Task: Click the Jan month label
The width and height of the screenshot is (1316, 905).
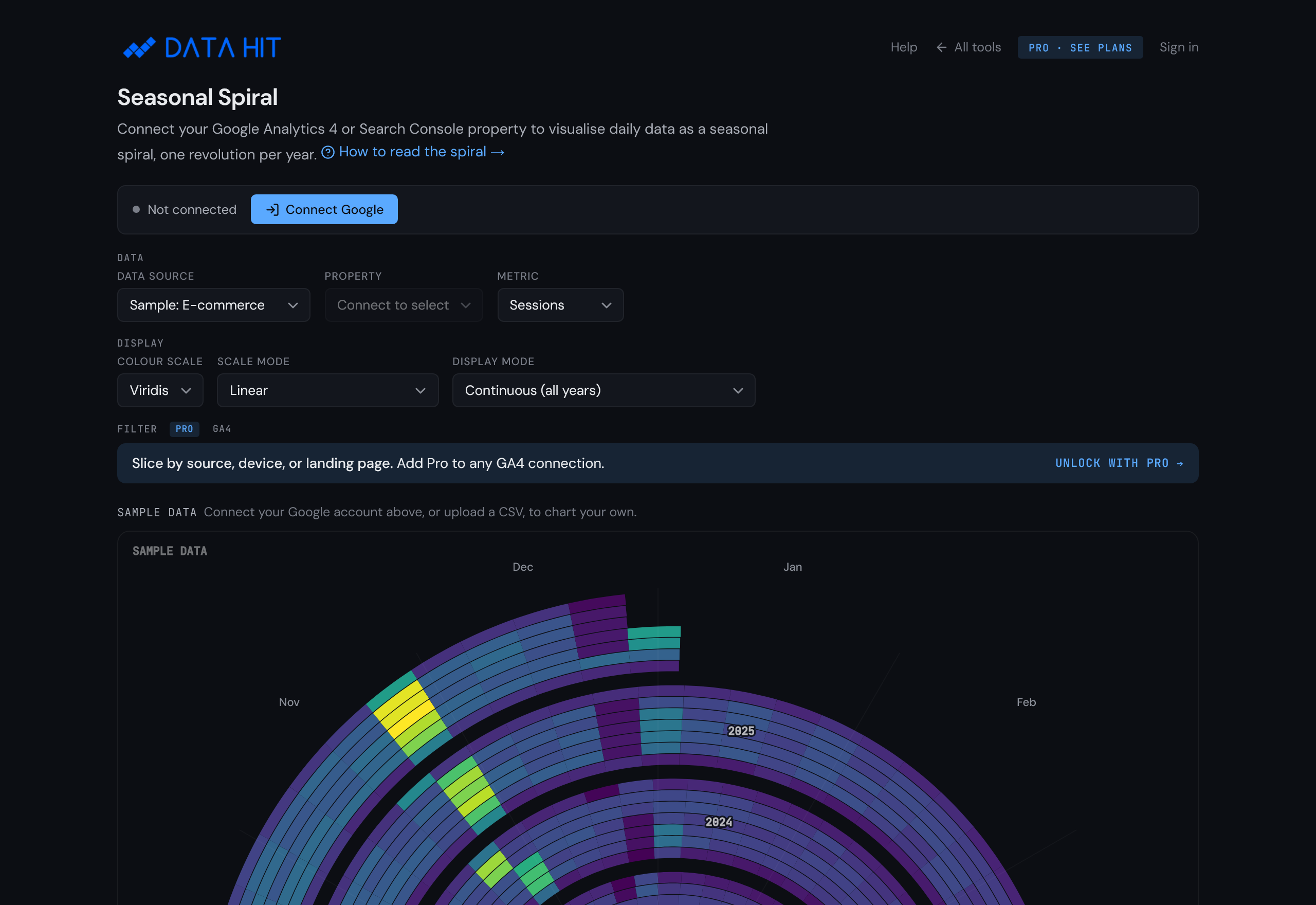Action: click(x=792, y=567)
